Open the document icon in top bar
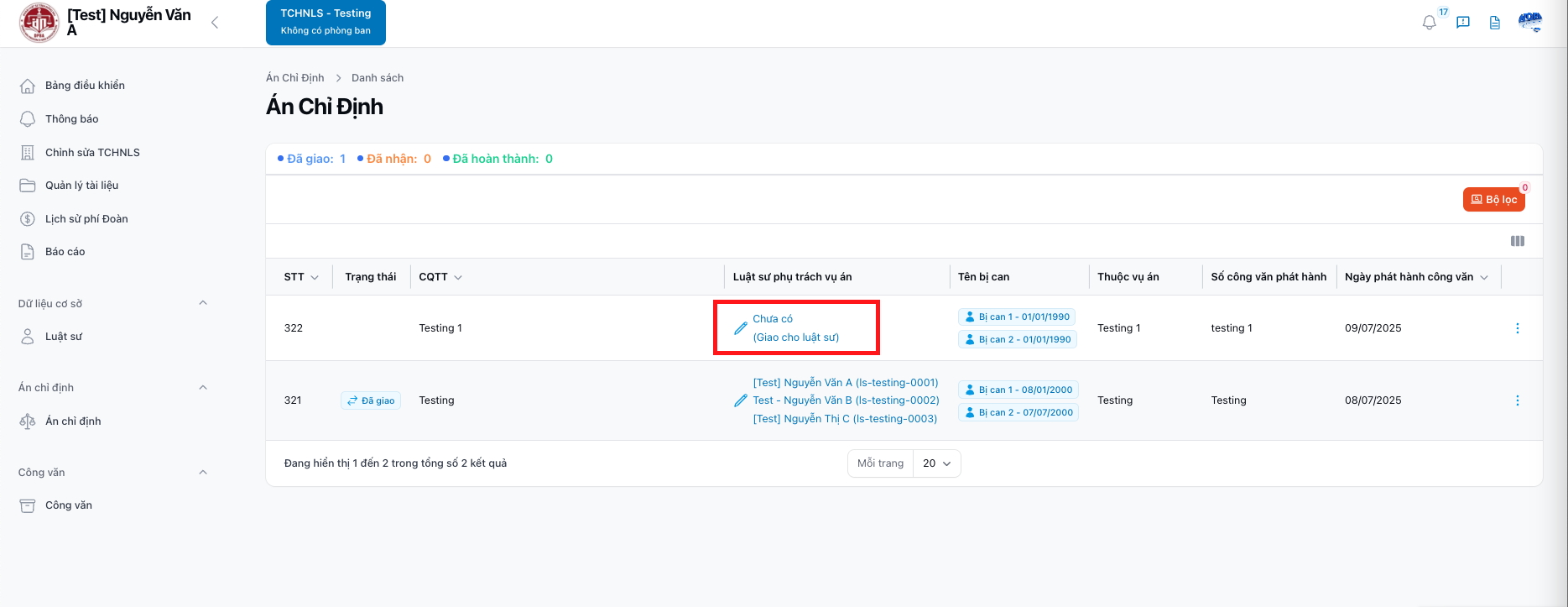 coord(1495,23)
